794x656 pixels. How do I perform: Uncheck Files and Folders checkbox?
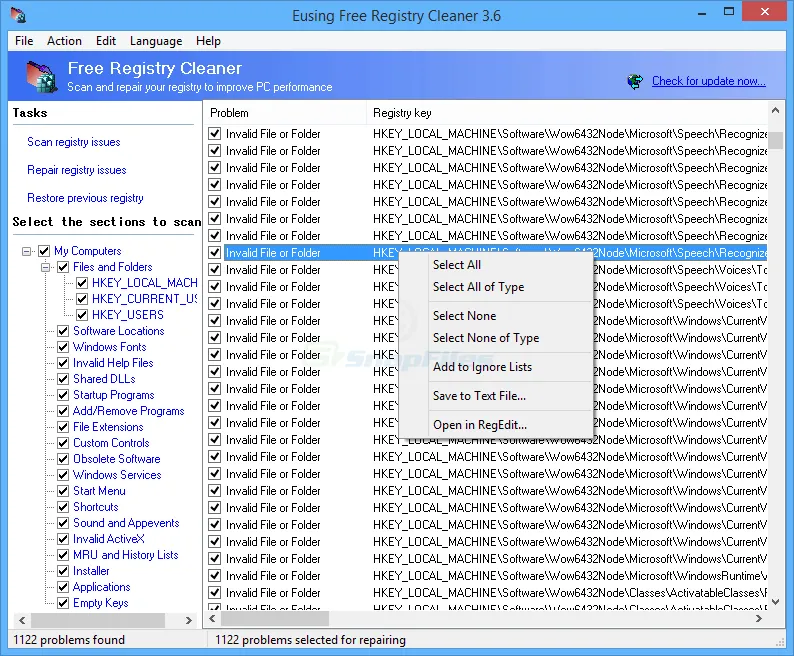[63, 267]
